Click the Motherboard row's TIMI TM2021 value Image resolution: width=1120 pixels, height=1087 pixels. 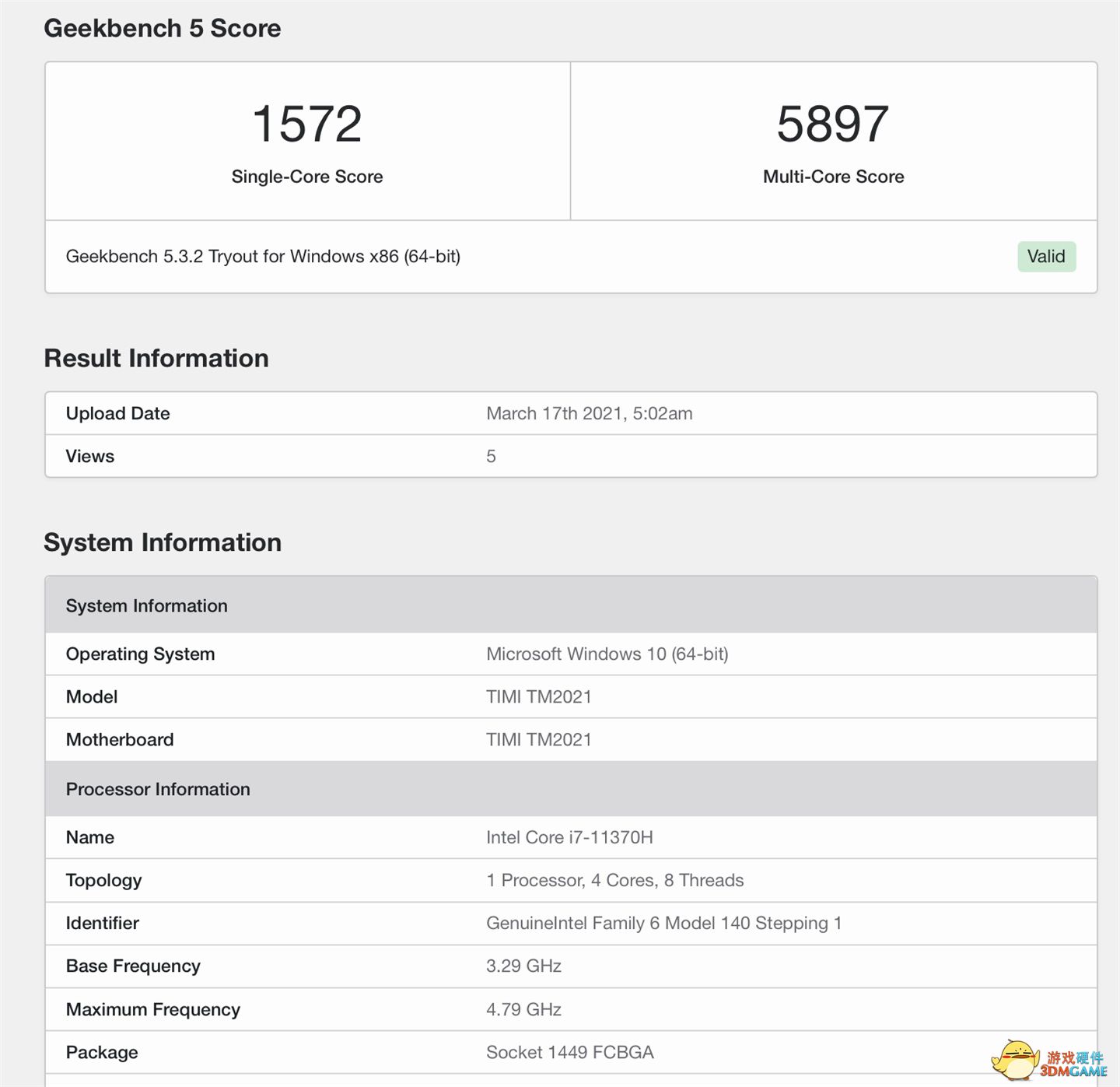(x=538, y=739)
